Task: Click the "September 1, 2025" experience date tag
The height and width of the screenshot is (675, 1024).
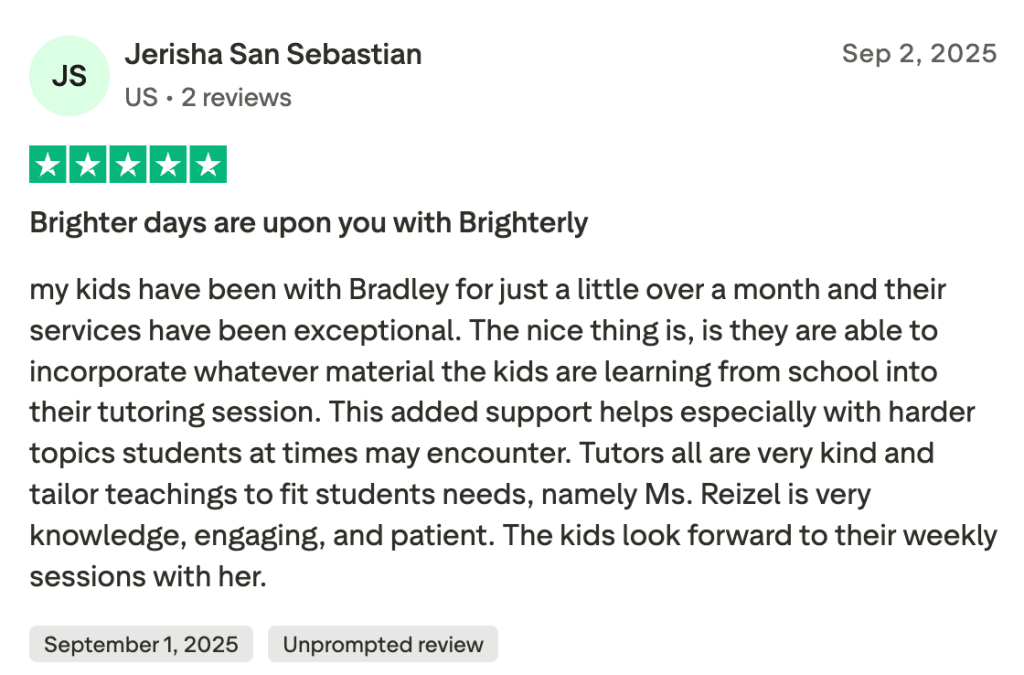Action: pyautogui.click(x=141, y=645)
